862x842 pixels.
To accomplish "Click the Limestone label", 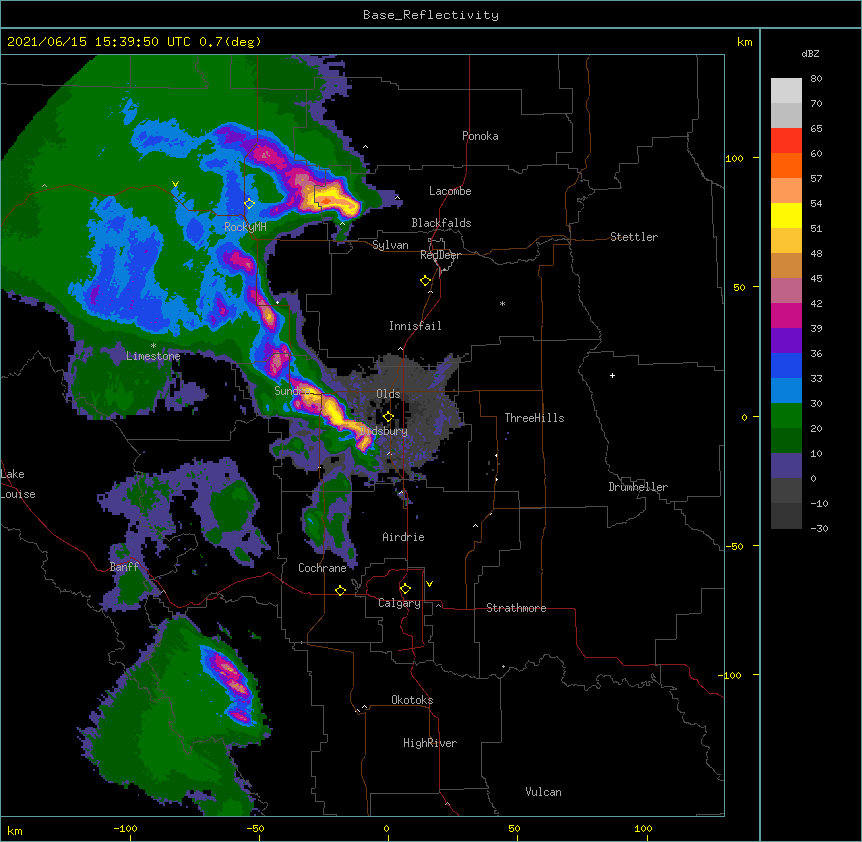I will click(153, 356).
